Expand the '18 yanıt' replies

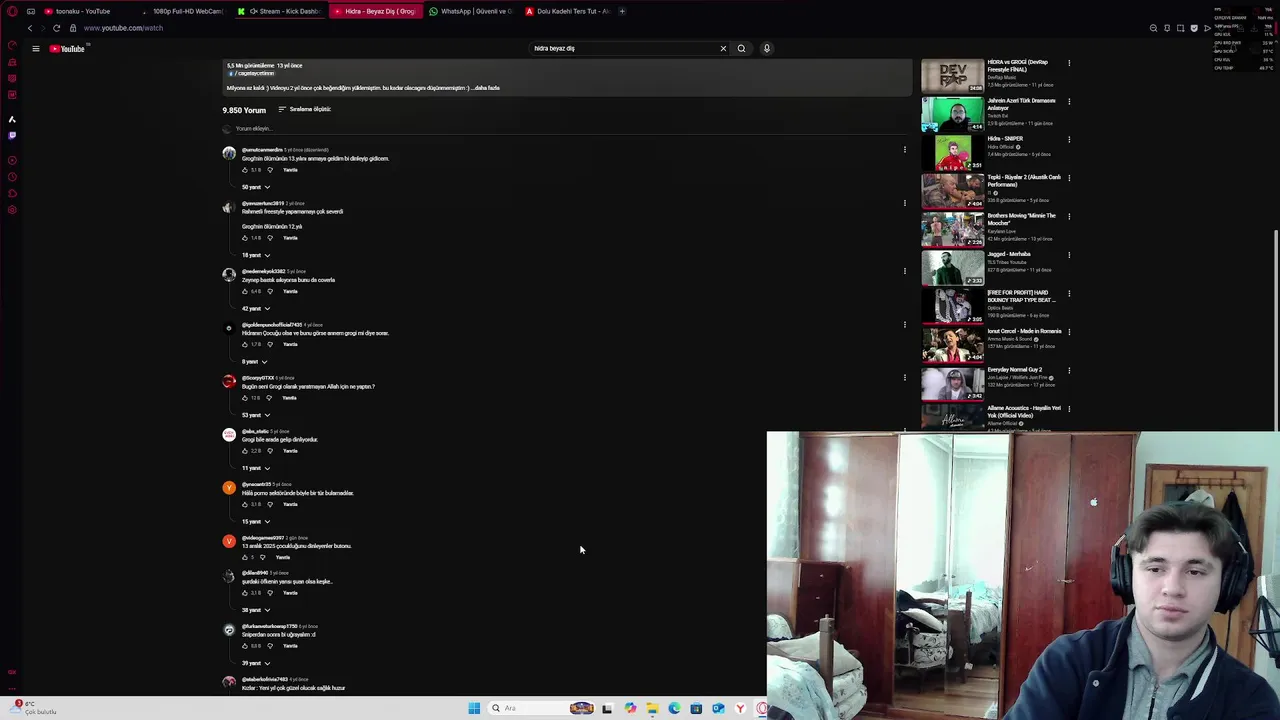(x=256, y=255)
